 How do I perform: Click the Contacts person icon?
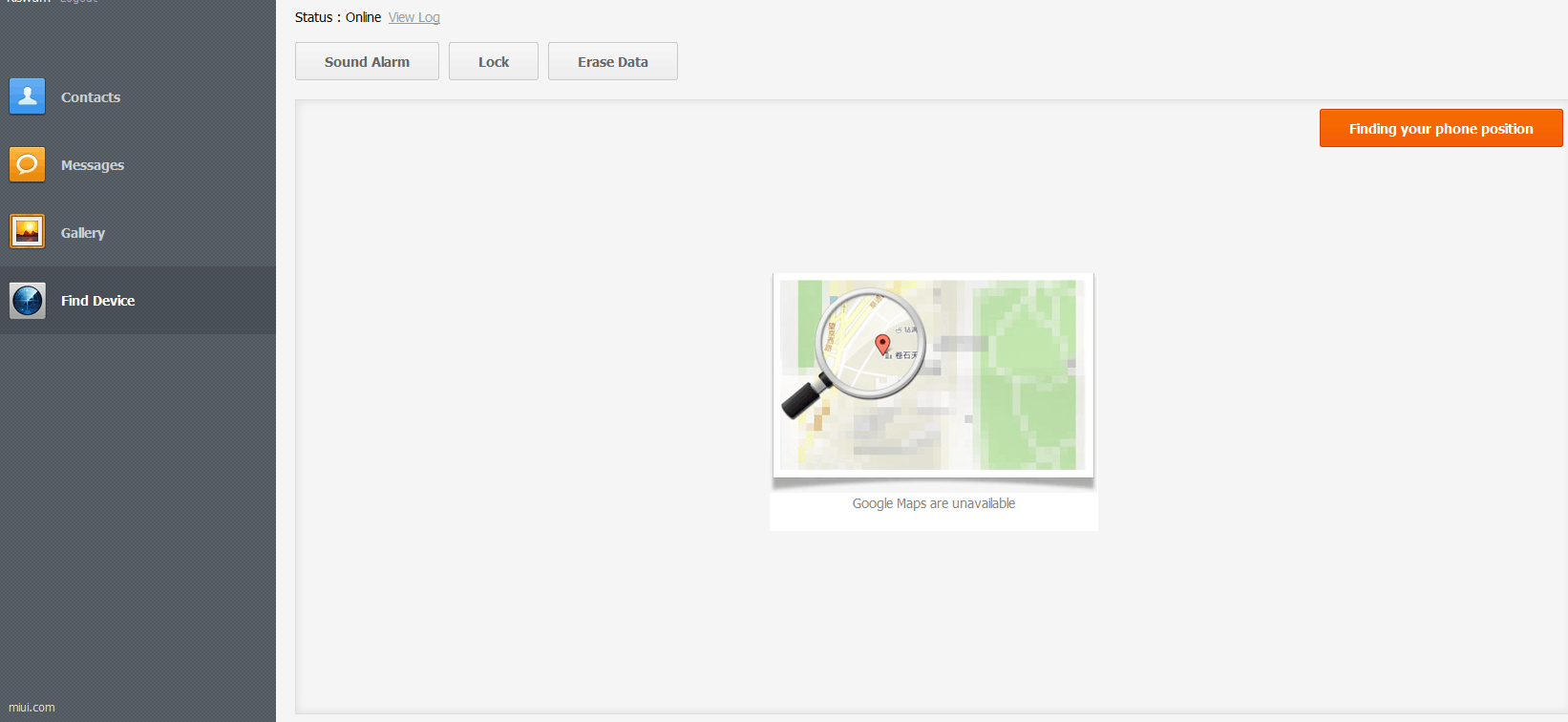pos(28,96)
